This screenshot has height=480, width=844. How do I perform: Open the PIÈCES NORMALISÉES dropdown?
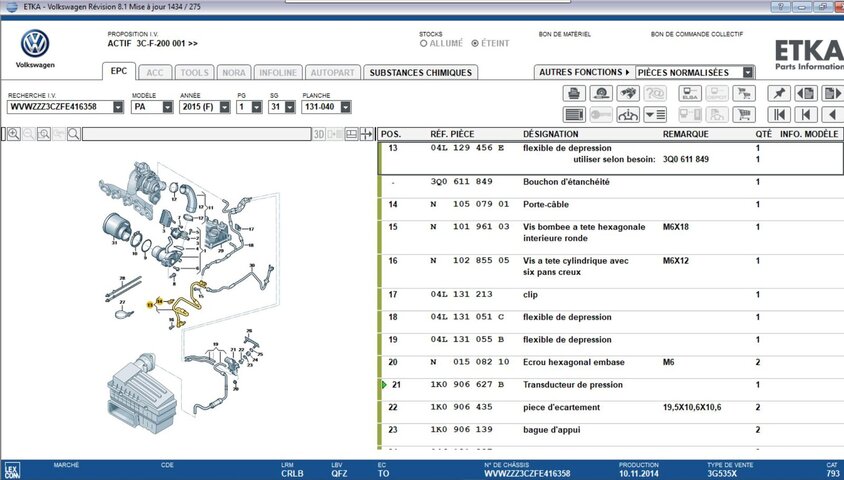coord(748,72)
